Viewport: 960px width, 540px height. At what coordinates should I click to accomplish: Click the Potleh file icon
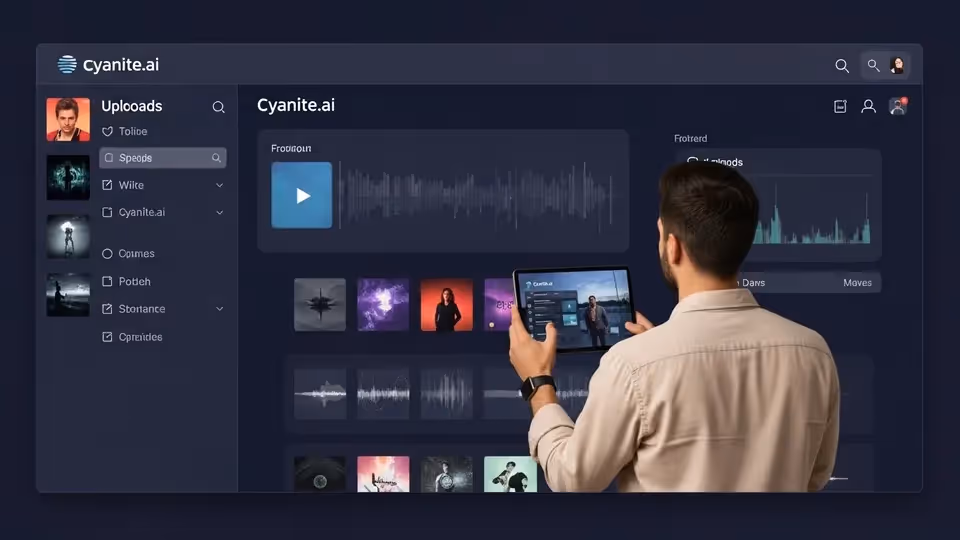(107, 281)
